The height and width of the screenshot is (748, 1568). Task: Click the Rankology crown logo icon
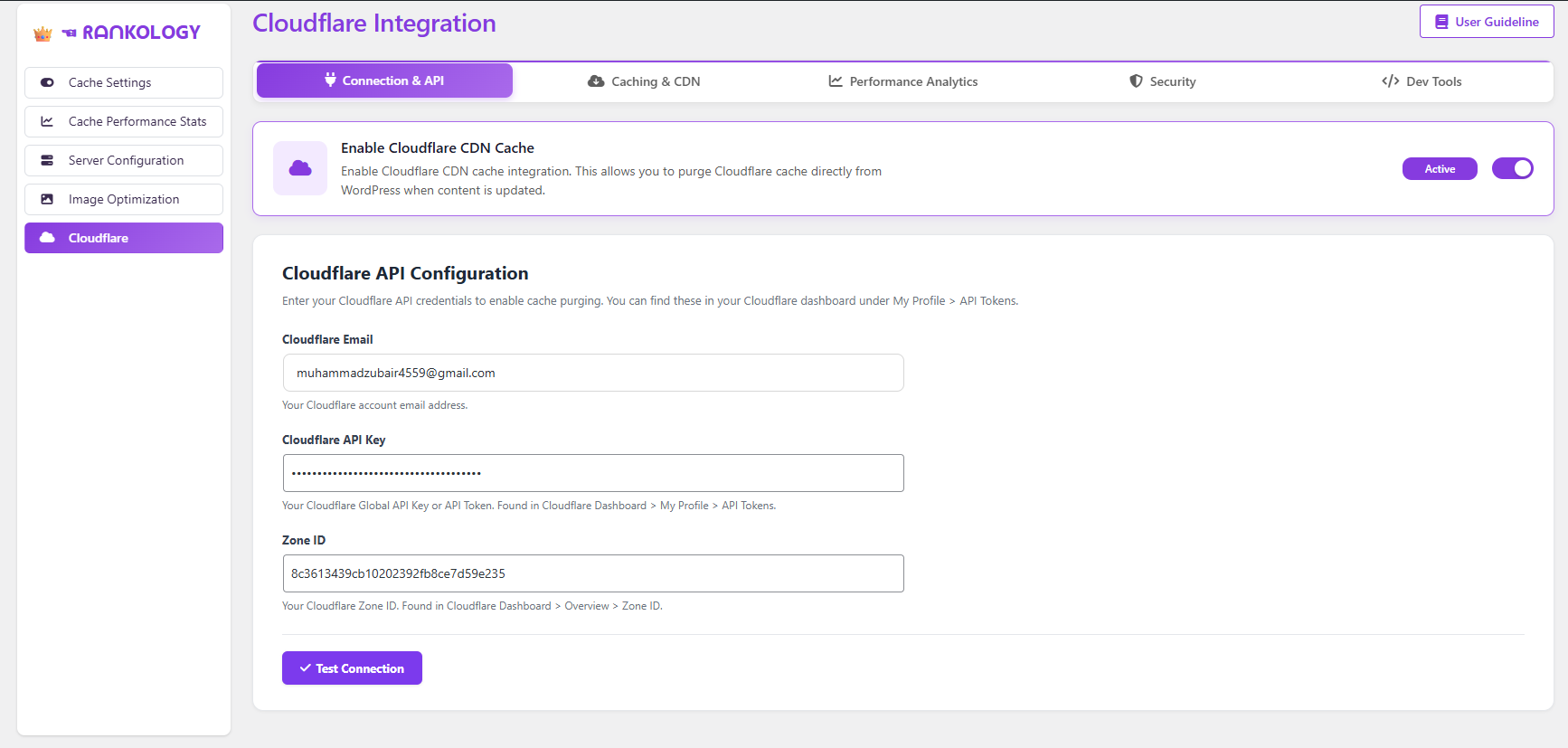click(43, 33)
